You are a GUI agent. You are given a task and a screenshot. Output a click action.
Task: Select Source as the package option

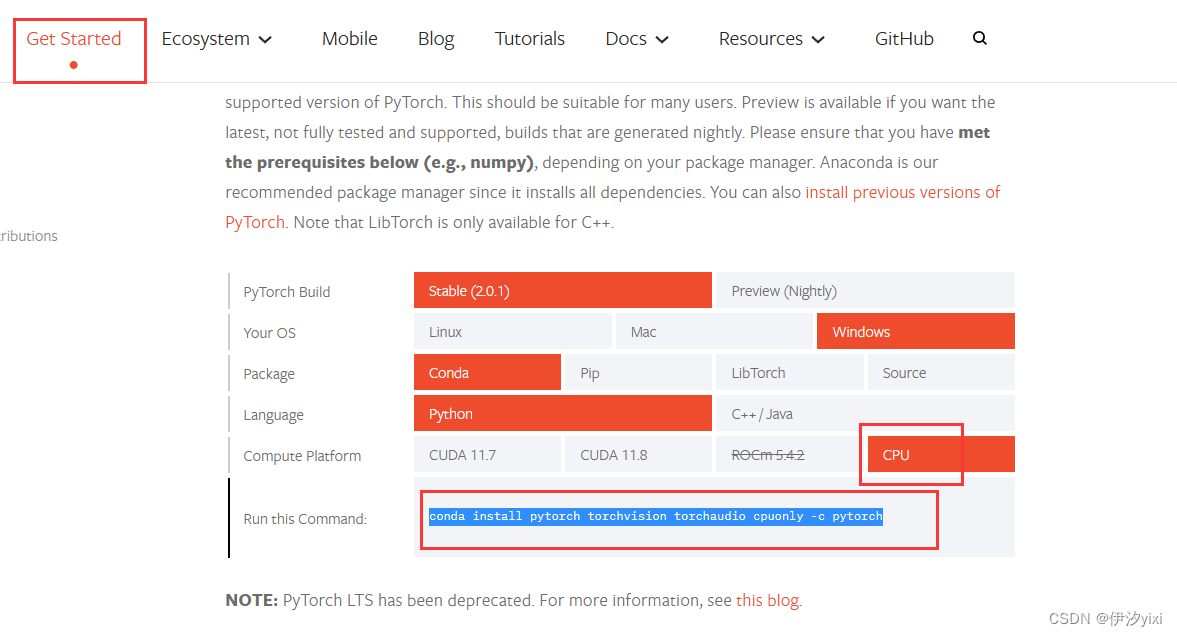(940, 372)
